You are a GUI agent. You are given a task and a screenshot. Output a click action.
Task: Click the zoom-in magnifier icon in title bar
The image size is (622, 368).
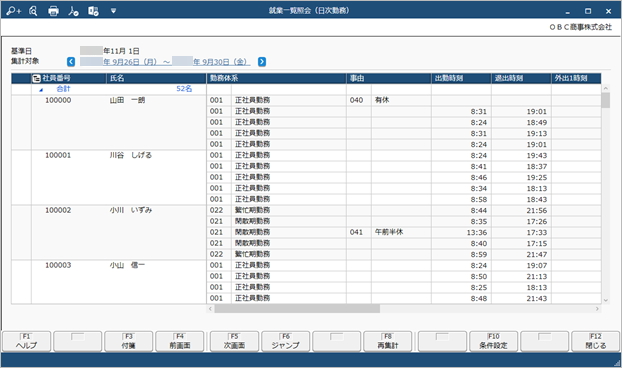coord(13,11)
